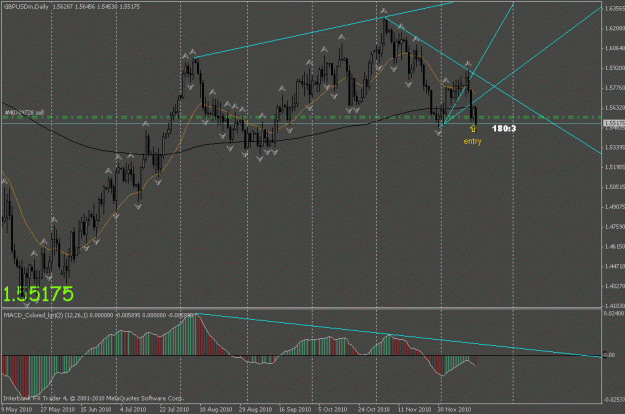The height and width of the screenshot is (414, 625).
Task: Click the 15 Jun 2010 date label
Action: point(96,410)
